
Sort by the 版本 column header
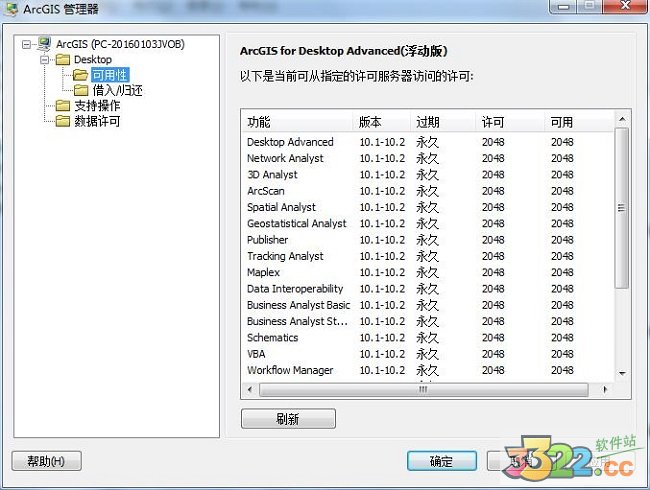coord(381,122)
